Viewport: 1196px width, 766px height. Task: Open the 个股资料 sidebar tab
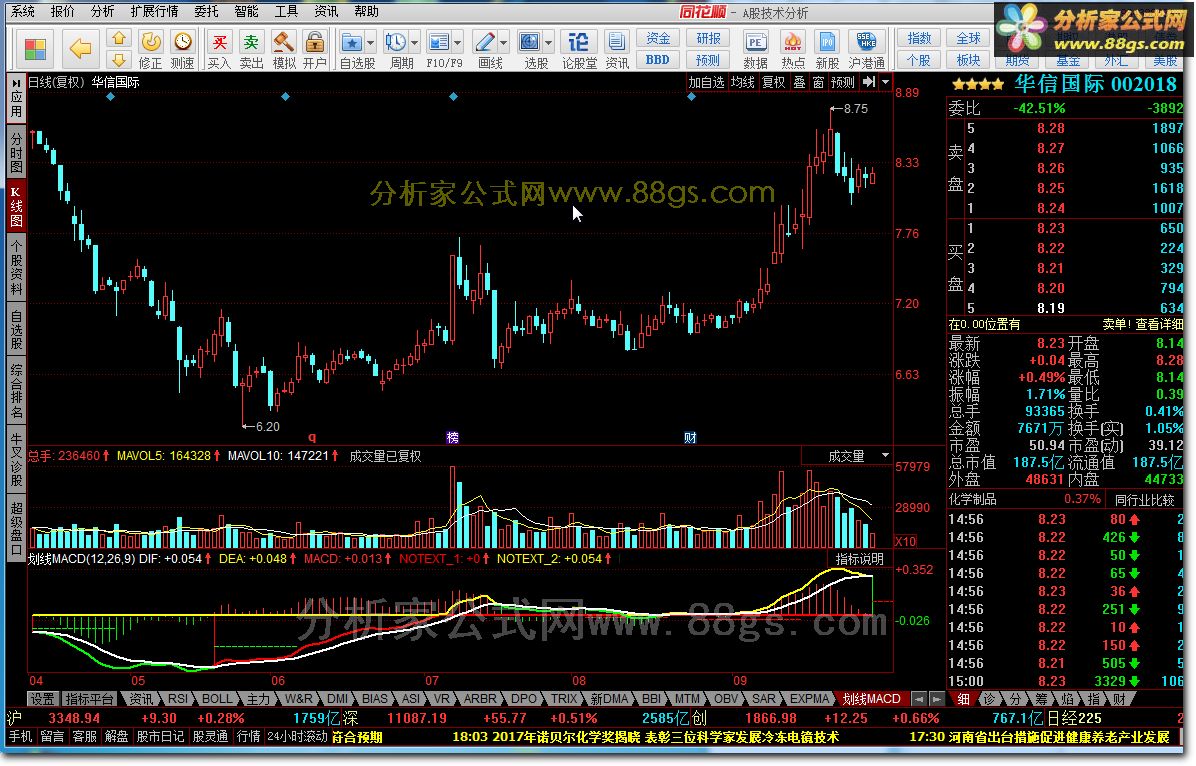click(x=16, y=267)
